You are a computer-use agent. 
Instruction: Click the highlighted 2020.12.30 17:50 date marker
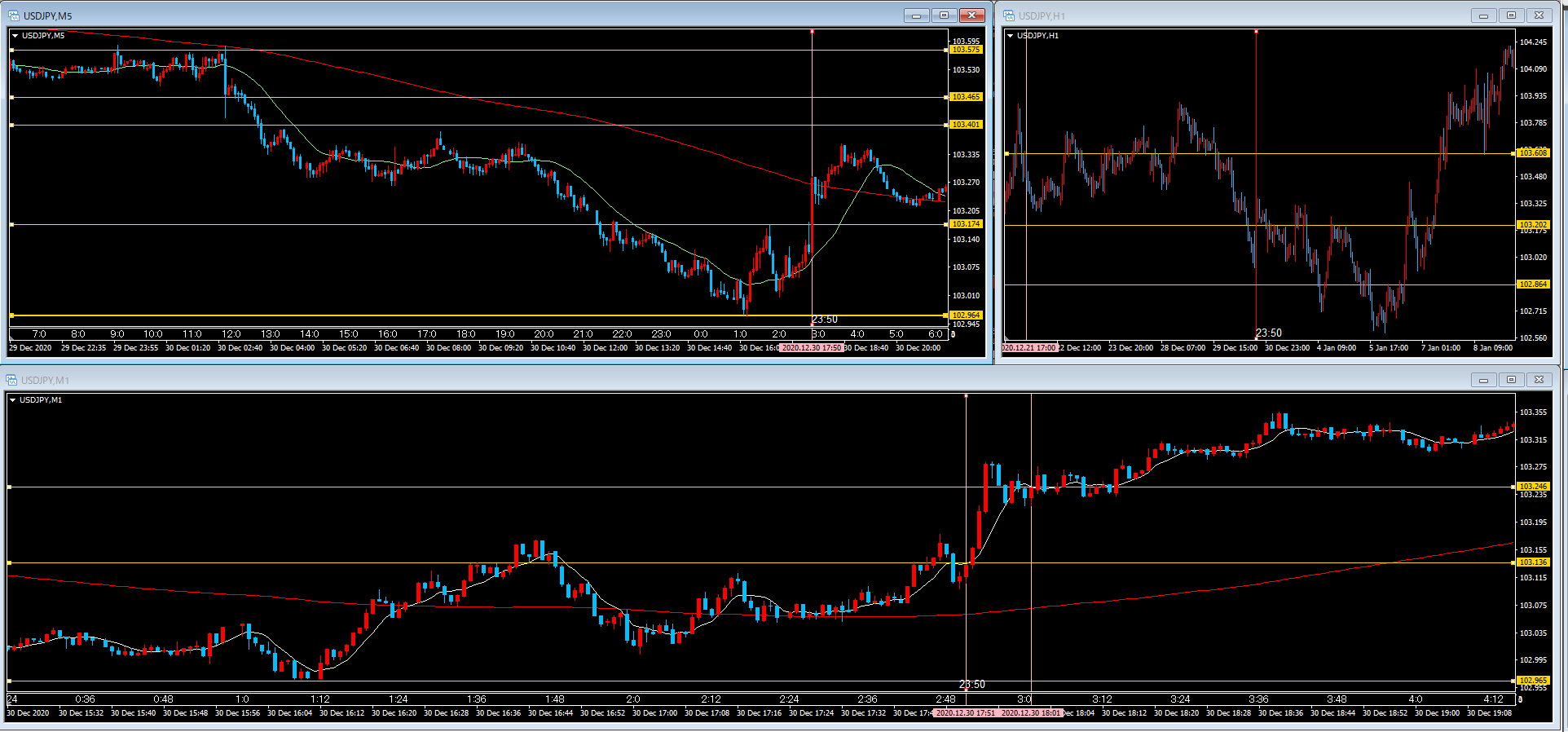coord(811,348)
